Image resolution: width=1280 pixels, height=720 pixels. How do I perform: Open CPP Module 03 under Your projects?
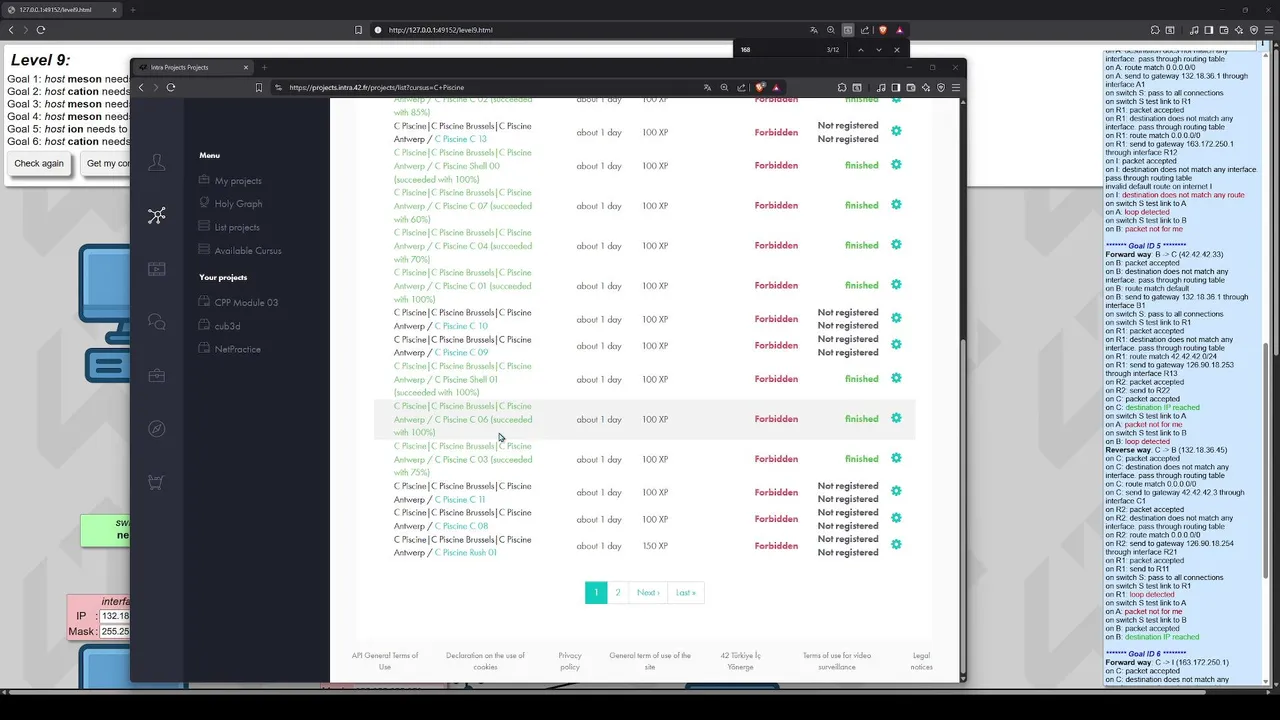[246, 303]
